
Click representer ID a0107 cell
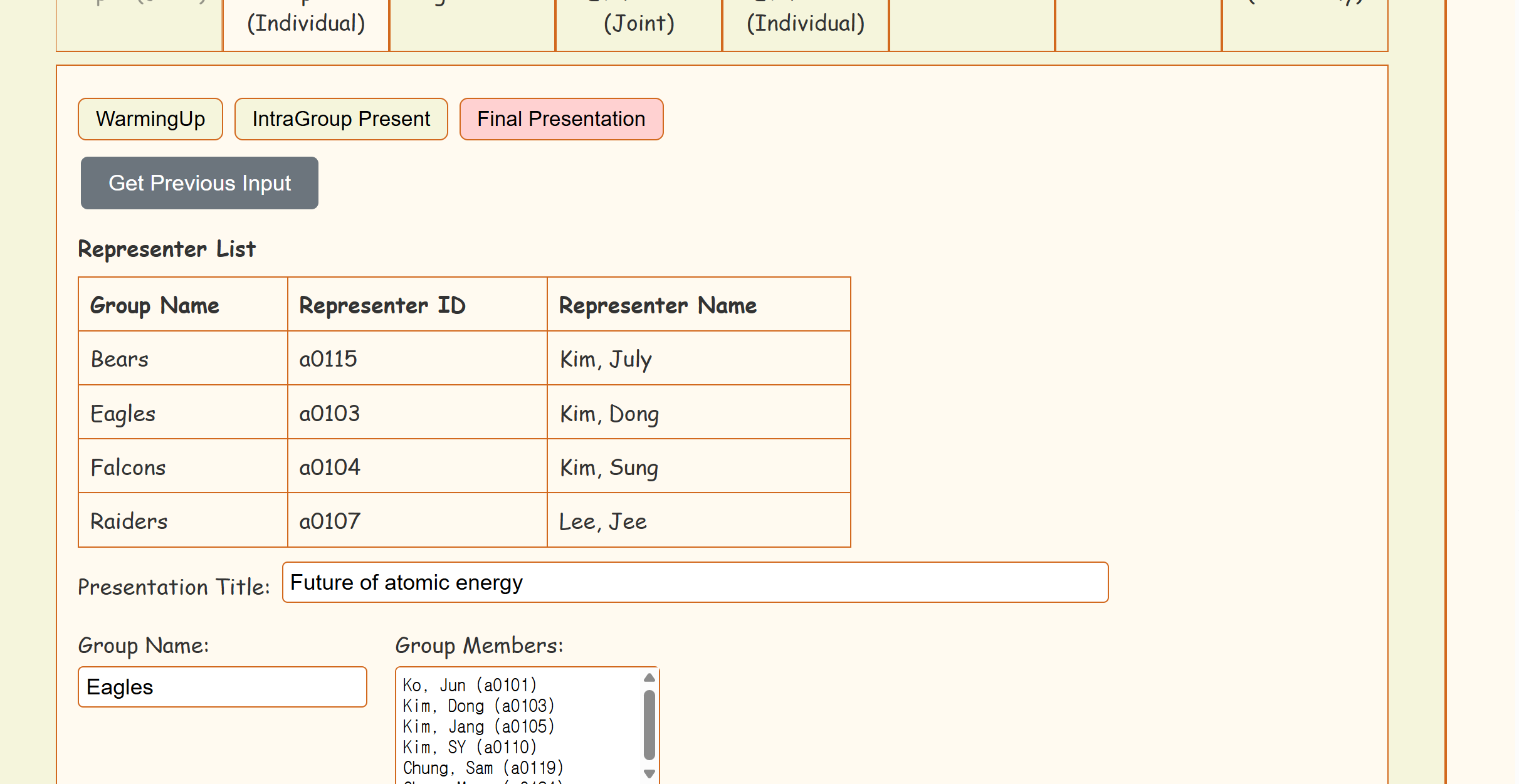point(417,521)
